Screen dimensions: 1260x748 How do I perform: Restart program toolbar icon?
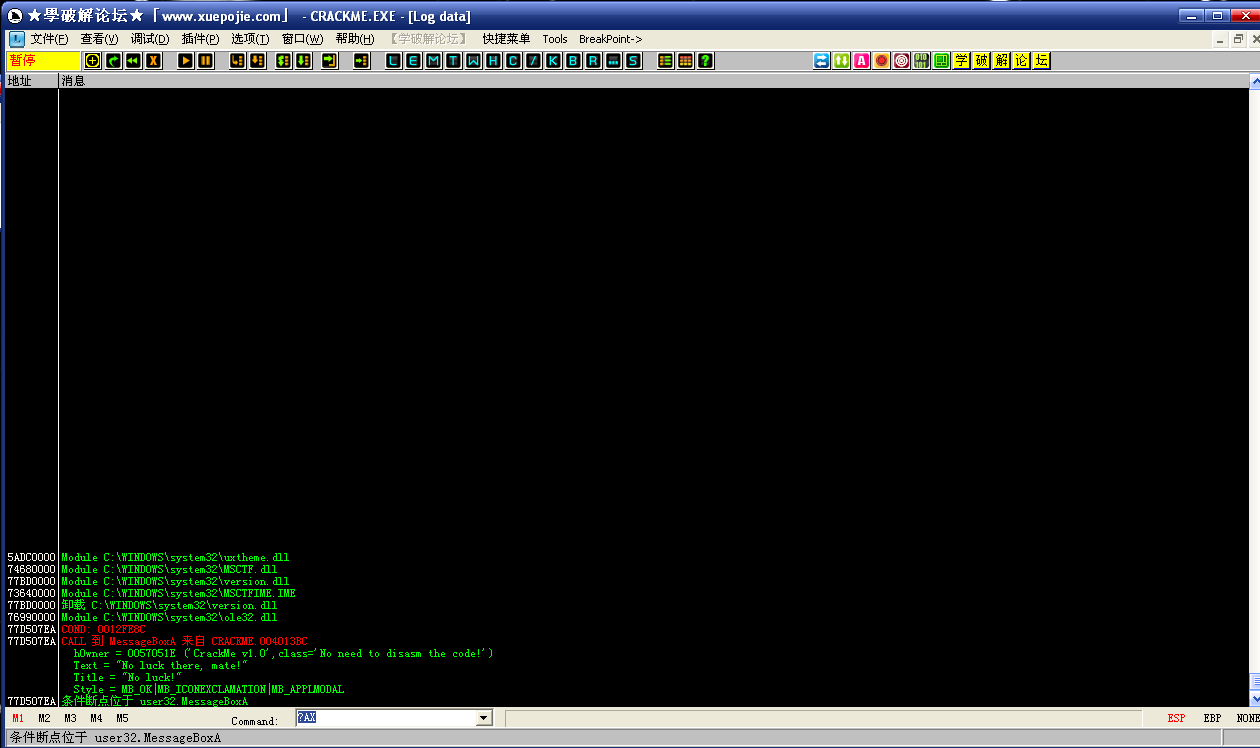113,61
